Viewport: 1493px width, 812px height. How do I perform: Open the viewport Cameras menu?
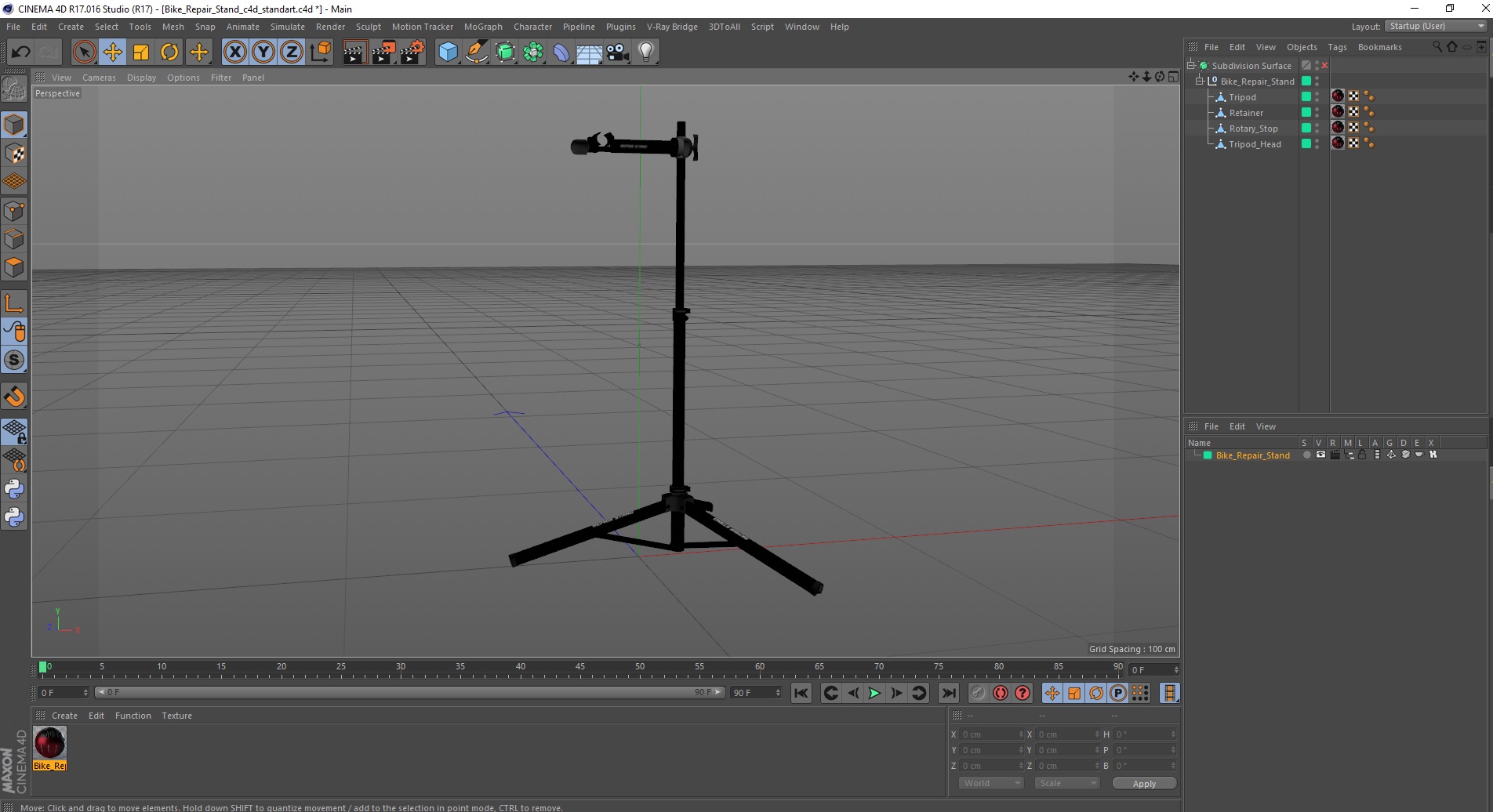[x=99, y=78]
